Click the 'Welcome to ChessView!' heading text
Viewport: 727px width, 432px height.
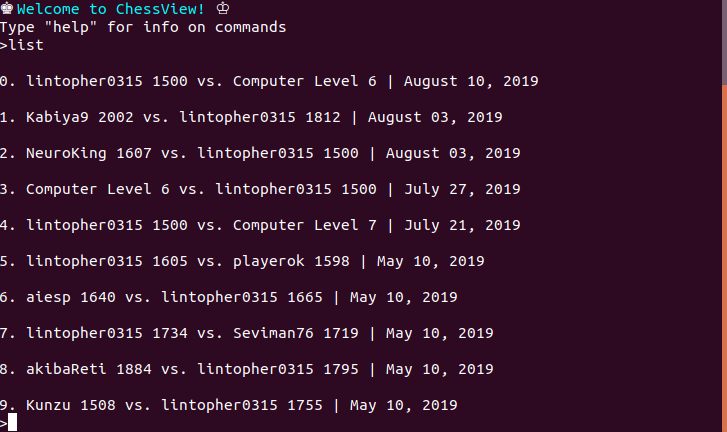pos(111,9)
